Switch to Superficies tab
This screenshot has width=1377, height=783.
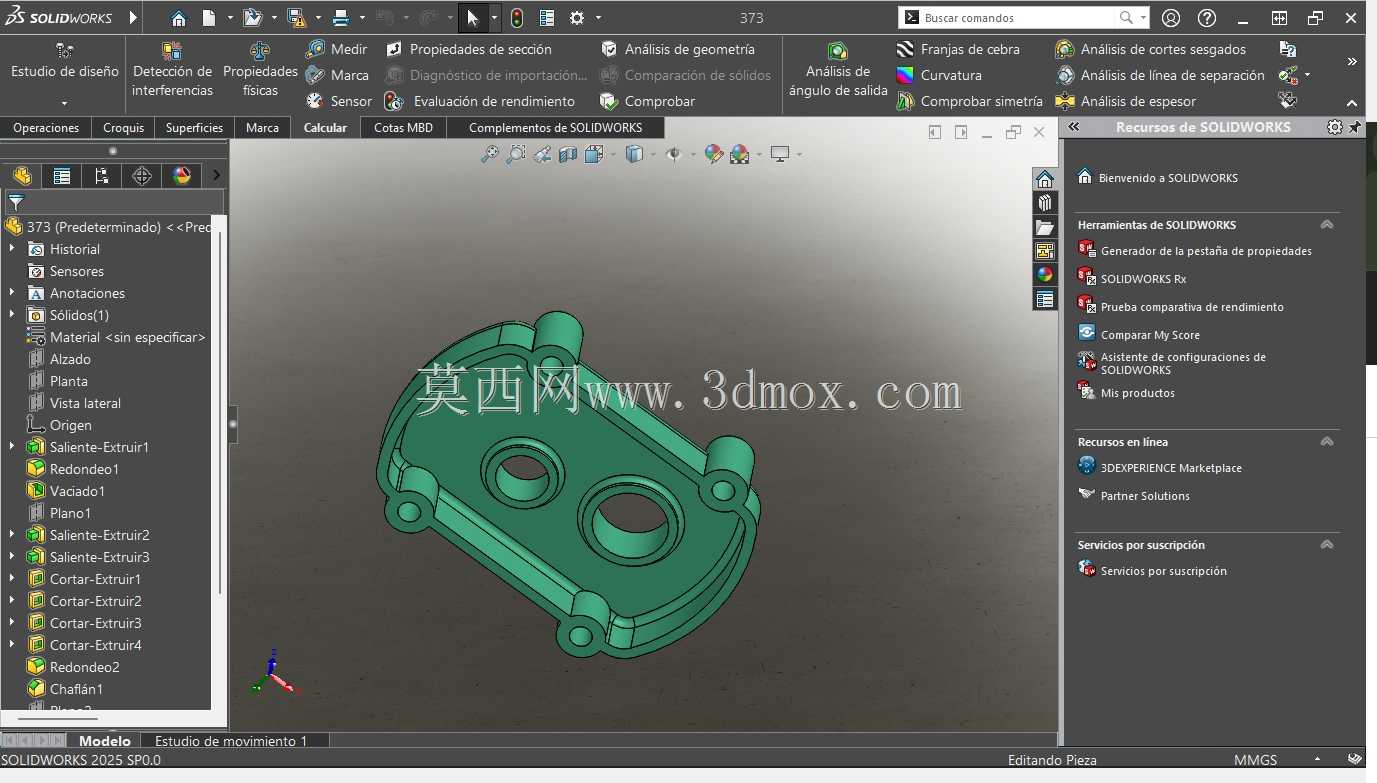[194, 128]
